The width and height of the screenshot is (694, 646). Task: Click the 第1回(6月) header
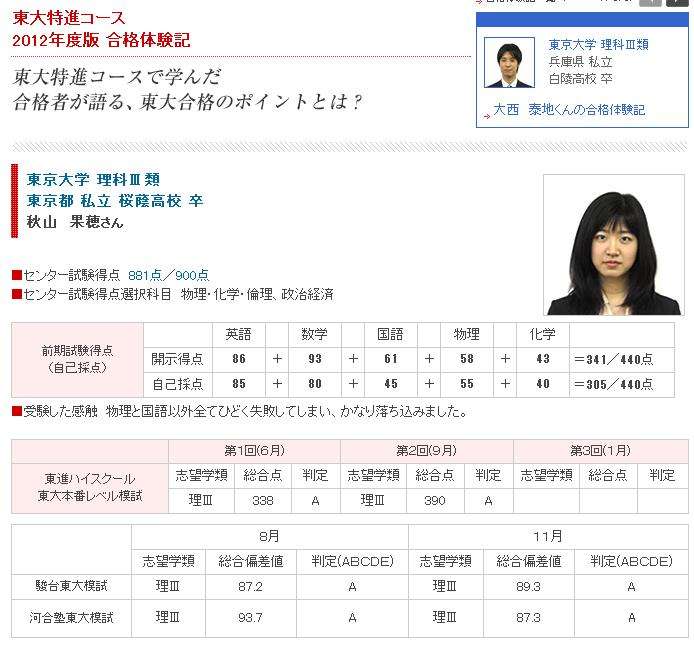pyautogui.click(x=254, y=451)
